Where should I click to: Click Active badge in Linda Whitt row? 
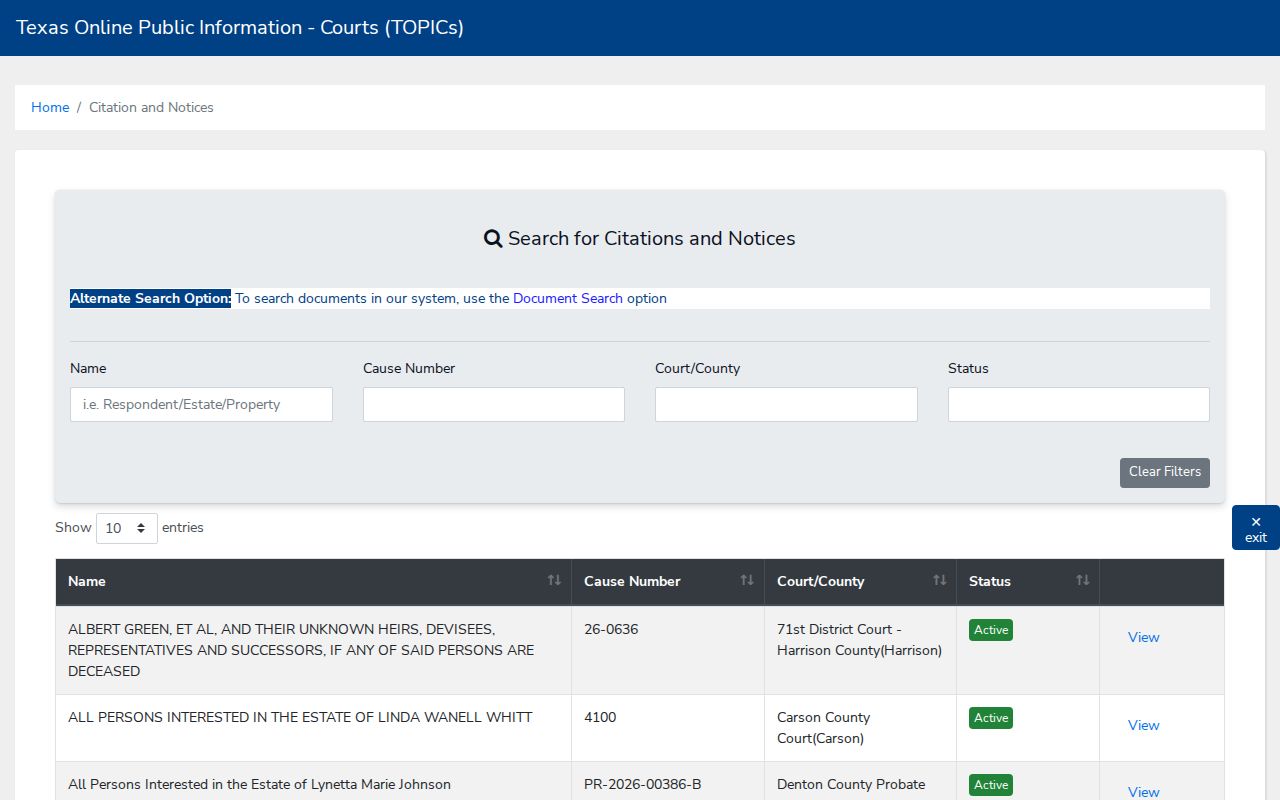point(991,718)
